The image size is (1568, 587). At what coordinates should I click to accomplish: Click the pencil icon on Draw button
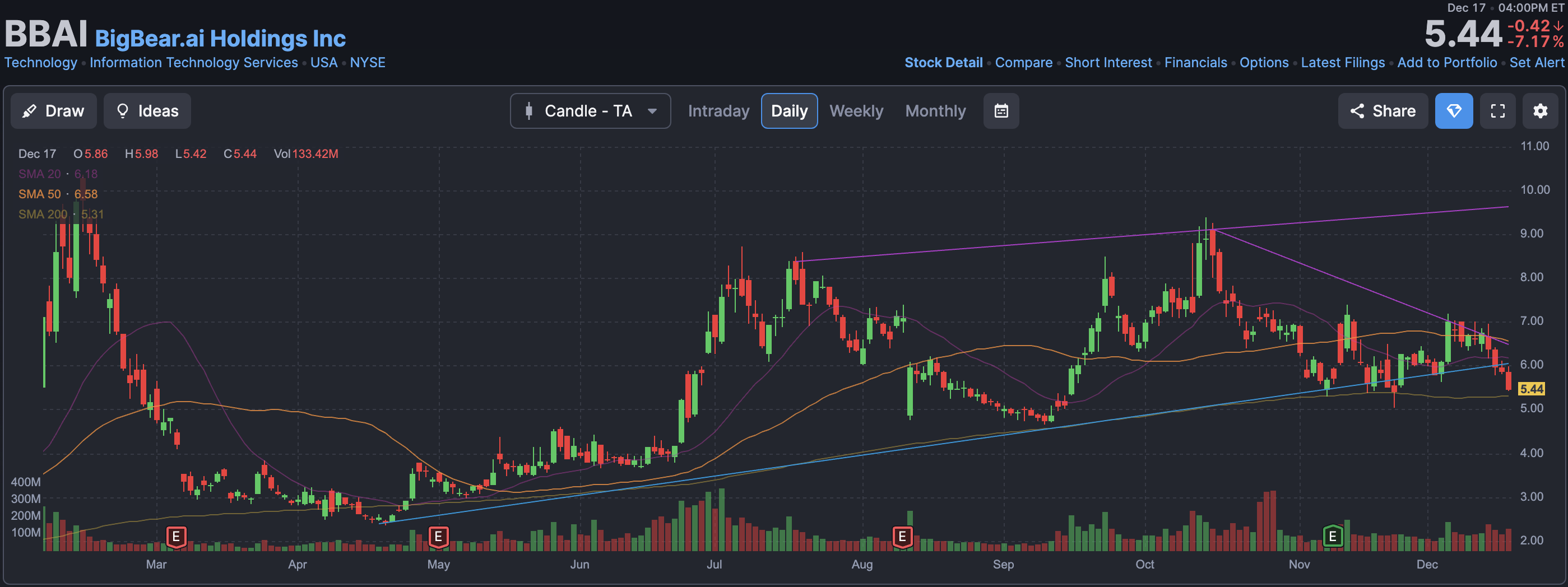[x=29, y=111]
